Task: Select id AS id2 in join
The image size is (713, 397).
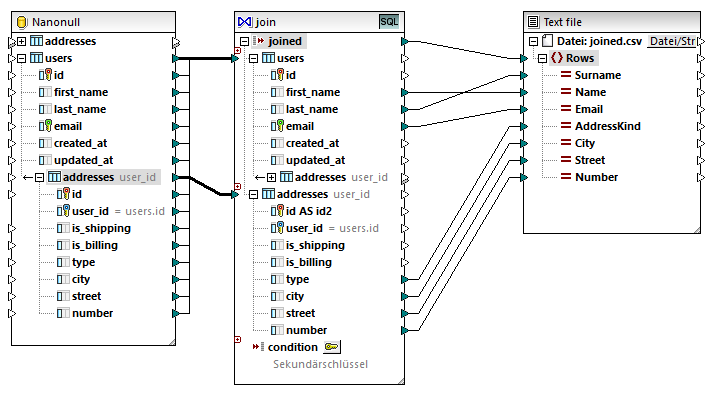Action: pyautogui.click(x=309, y=211)
